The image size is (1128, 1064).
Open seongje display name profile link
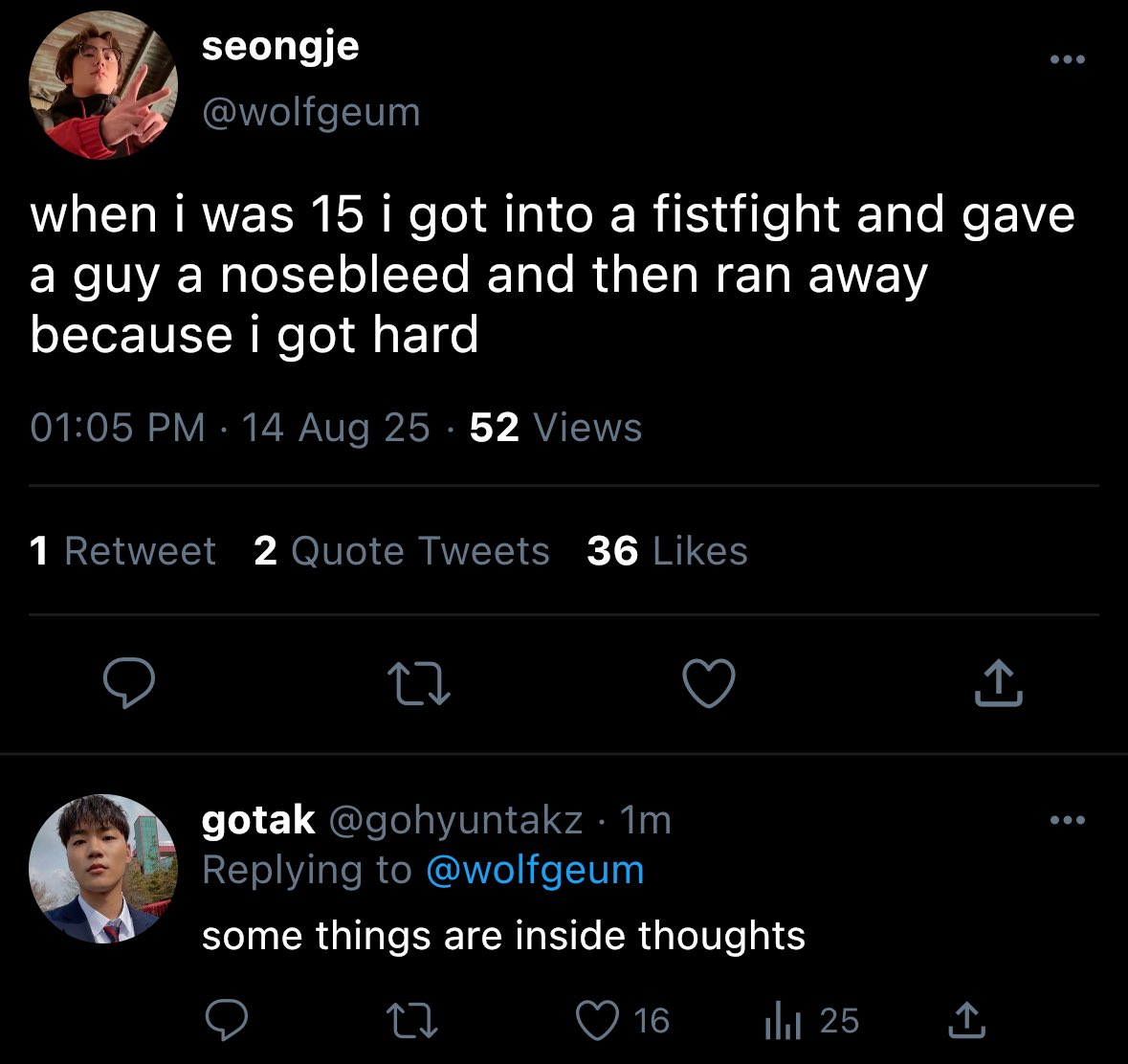click(280, 46)
